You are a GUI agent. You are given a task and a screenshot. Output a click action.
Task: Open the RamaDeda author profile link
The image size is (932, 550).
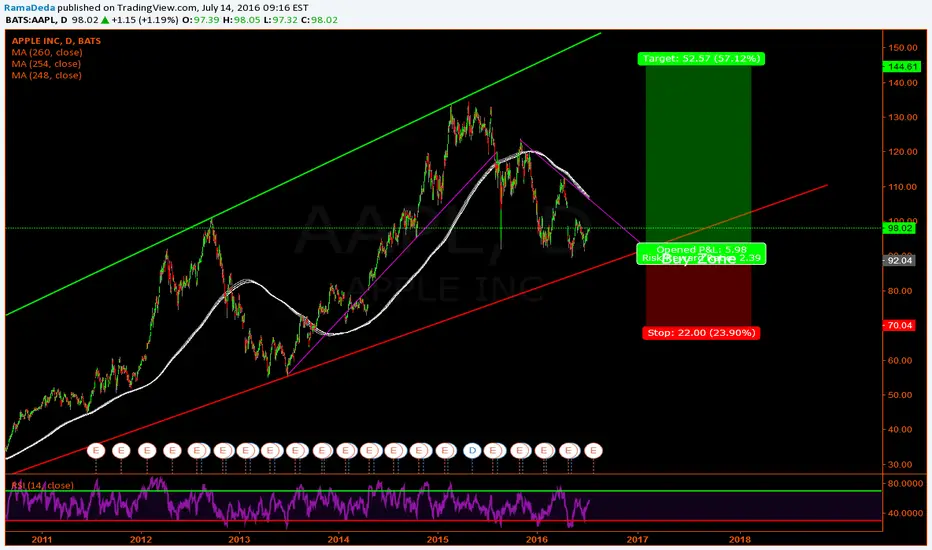point(30,8)
